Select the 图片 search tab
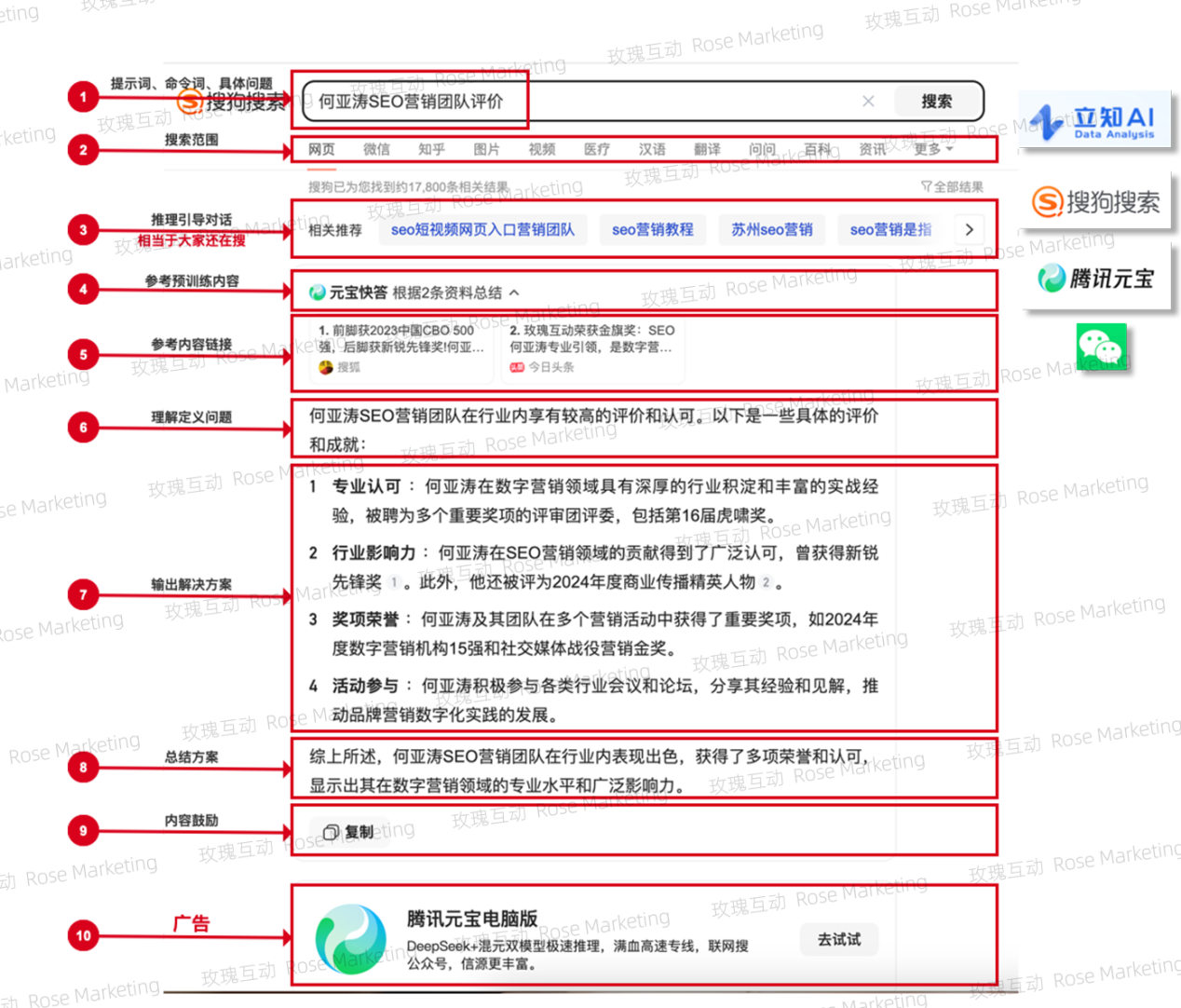The image size is (1181, 1008). click(x=486, y=149)
